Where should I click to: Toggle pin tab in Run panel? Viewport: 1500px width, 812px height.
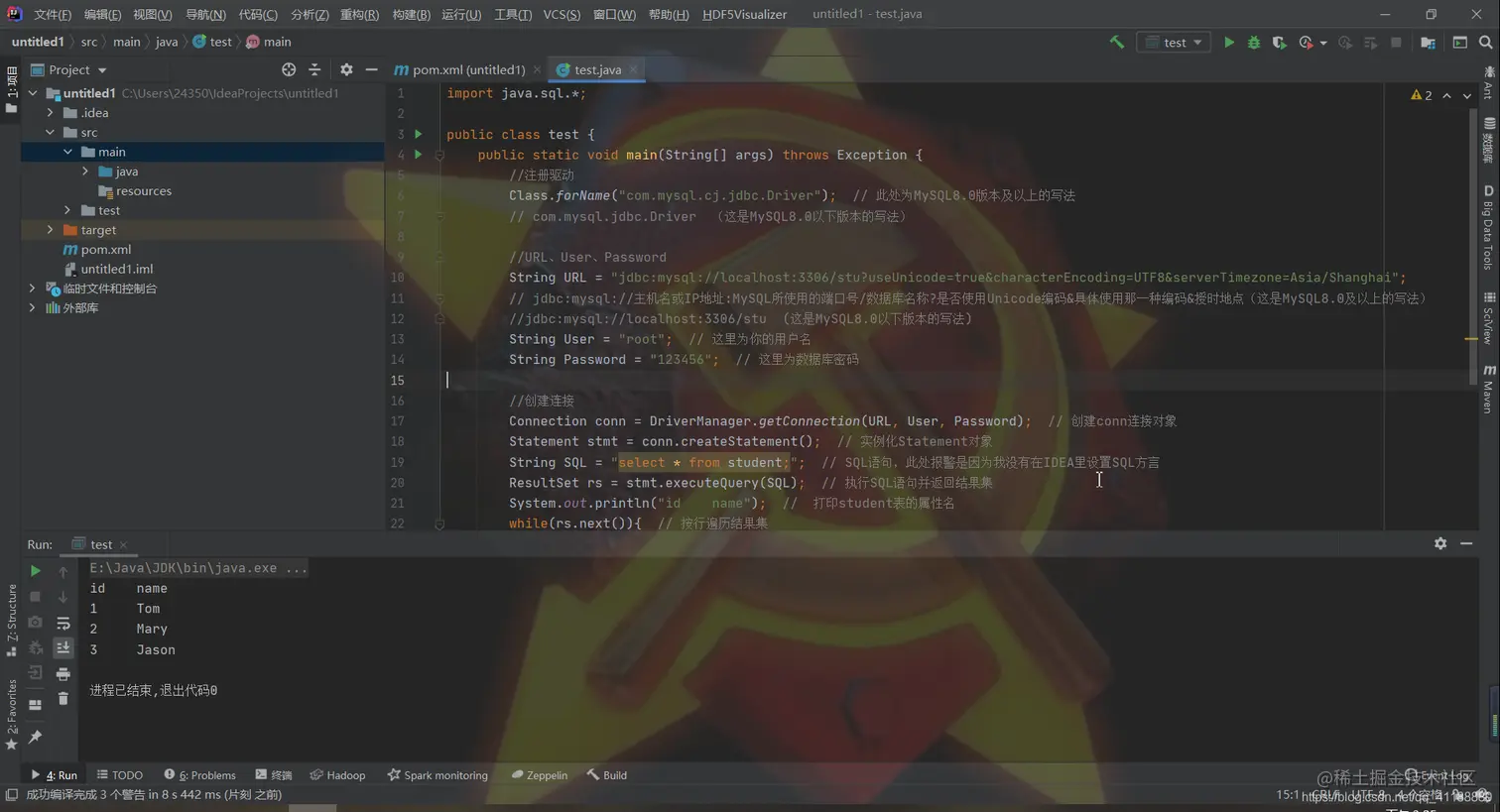point(35,737)
